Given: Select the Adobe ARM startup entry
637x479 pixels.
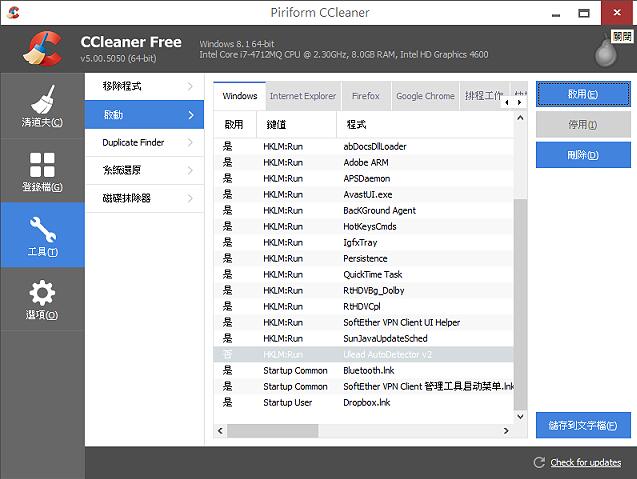Looking at the screenshot, I should (x=364, y=163).
